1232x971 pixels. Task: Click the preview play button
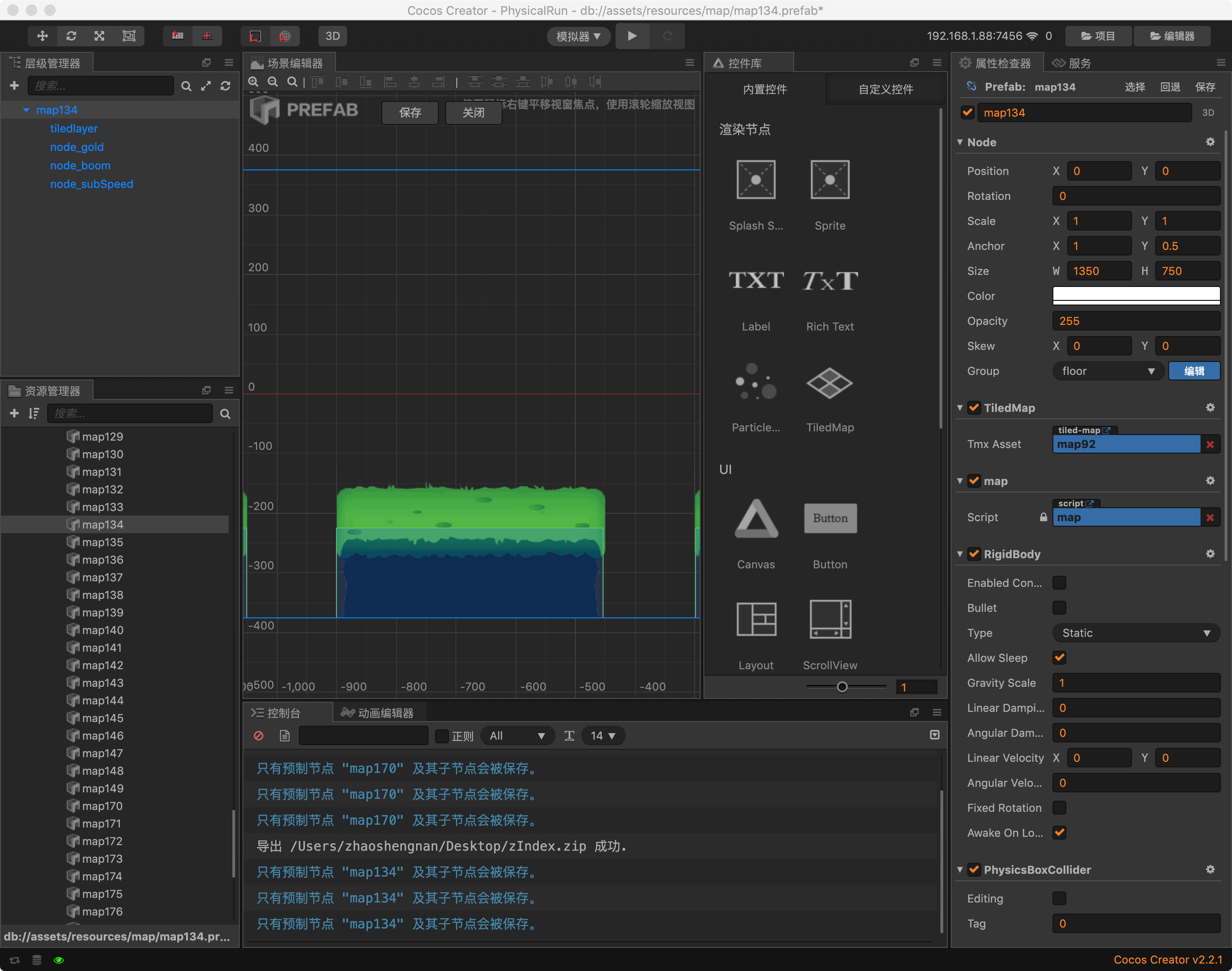[x=632, y=36]
